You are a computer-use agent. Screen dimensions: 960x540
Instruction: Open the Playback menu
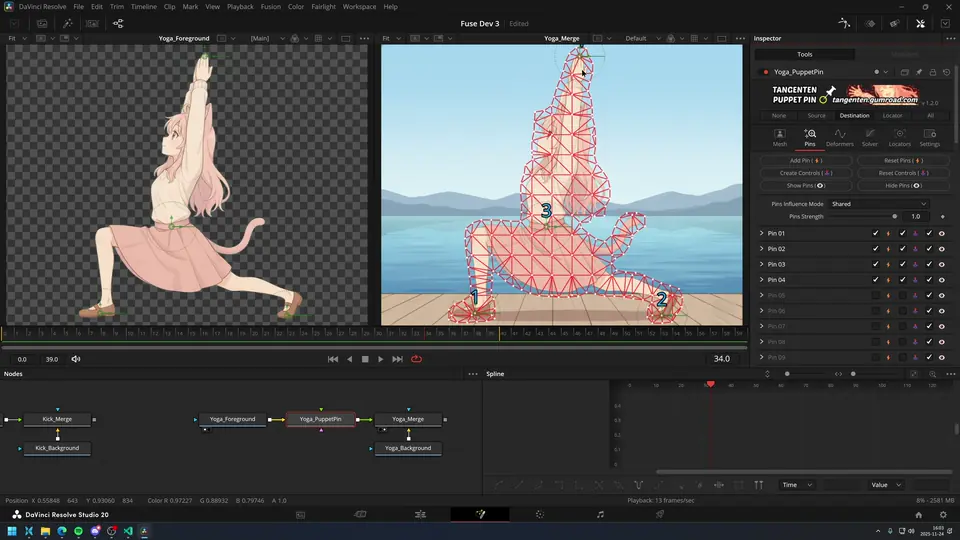[240, 7]
